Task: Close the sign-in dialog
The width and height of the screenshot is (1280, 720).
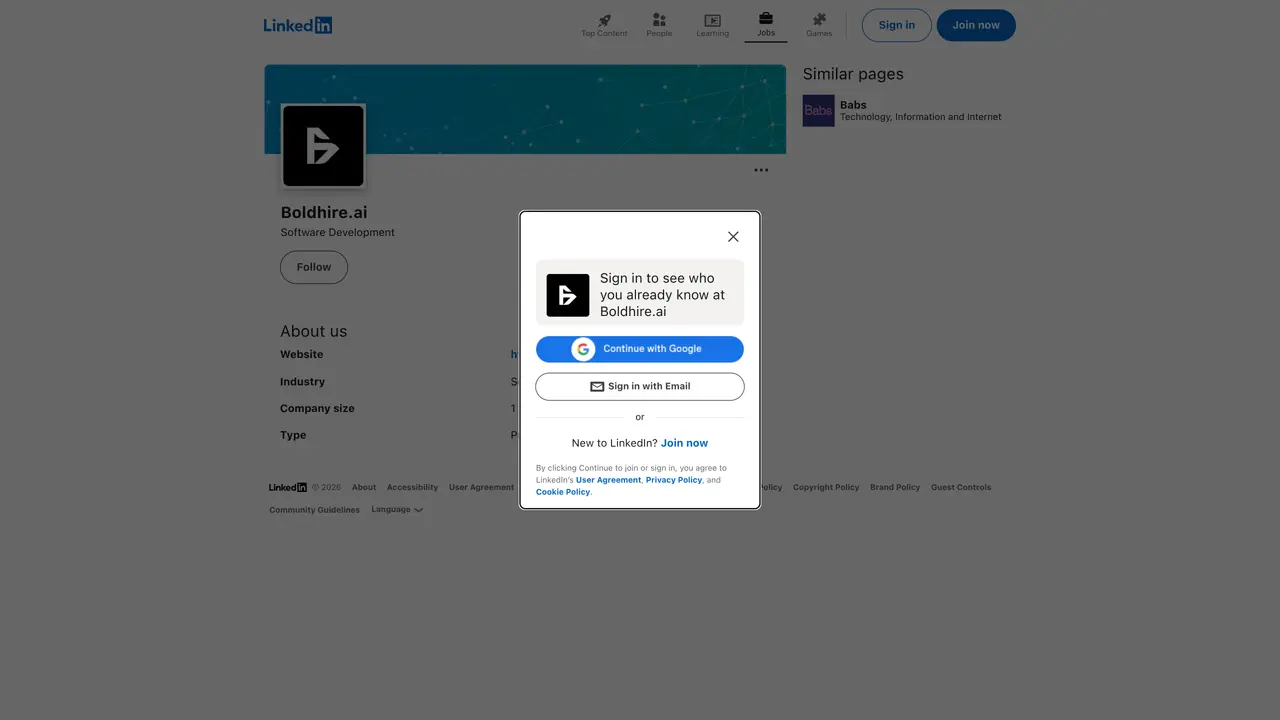Action: click(x=733, y=237)
